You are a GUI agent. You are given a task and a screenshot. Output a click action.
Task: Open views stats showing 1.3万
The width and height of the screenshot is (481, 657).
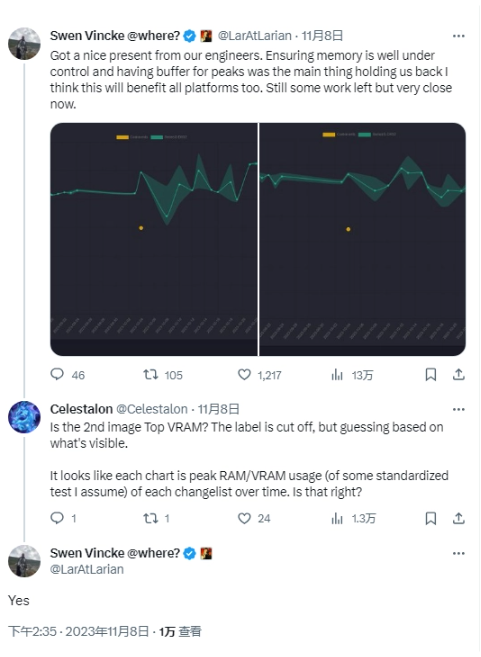click(x=337, y=518)
